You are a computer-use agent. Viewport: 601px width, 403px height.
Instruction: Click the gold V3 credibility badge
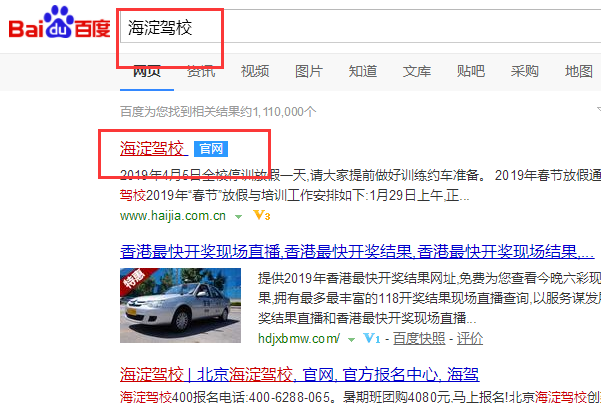[262, 215]
